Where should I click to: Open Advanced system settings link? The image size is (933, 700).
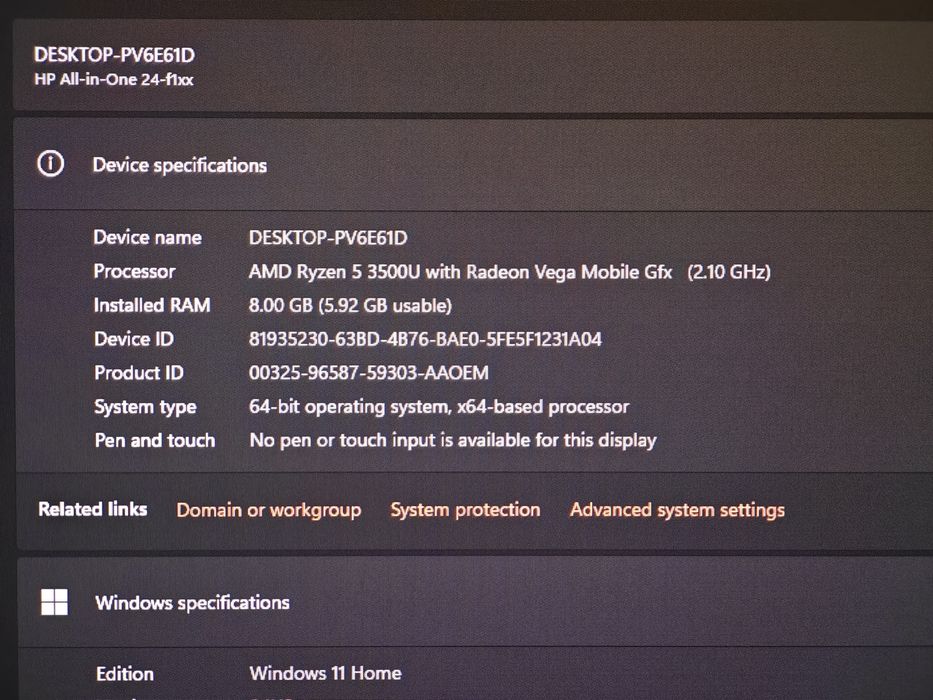[x=677, y=510]
